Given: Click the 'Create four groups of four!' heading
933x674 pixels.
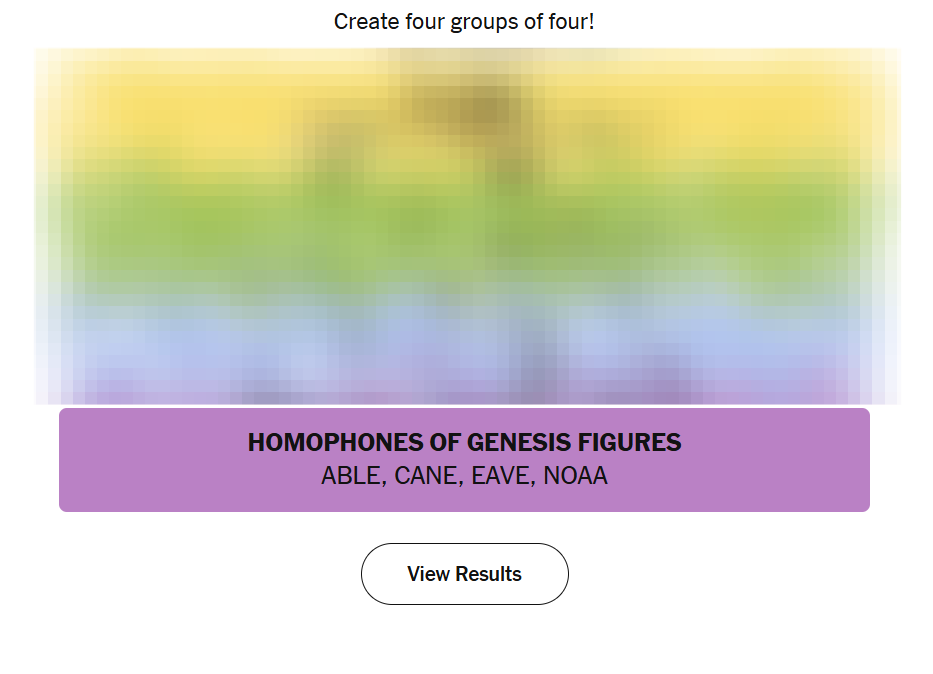Looking at the screenshot, I should (464, 21).
